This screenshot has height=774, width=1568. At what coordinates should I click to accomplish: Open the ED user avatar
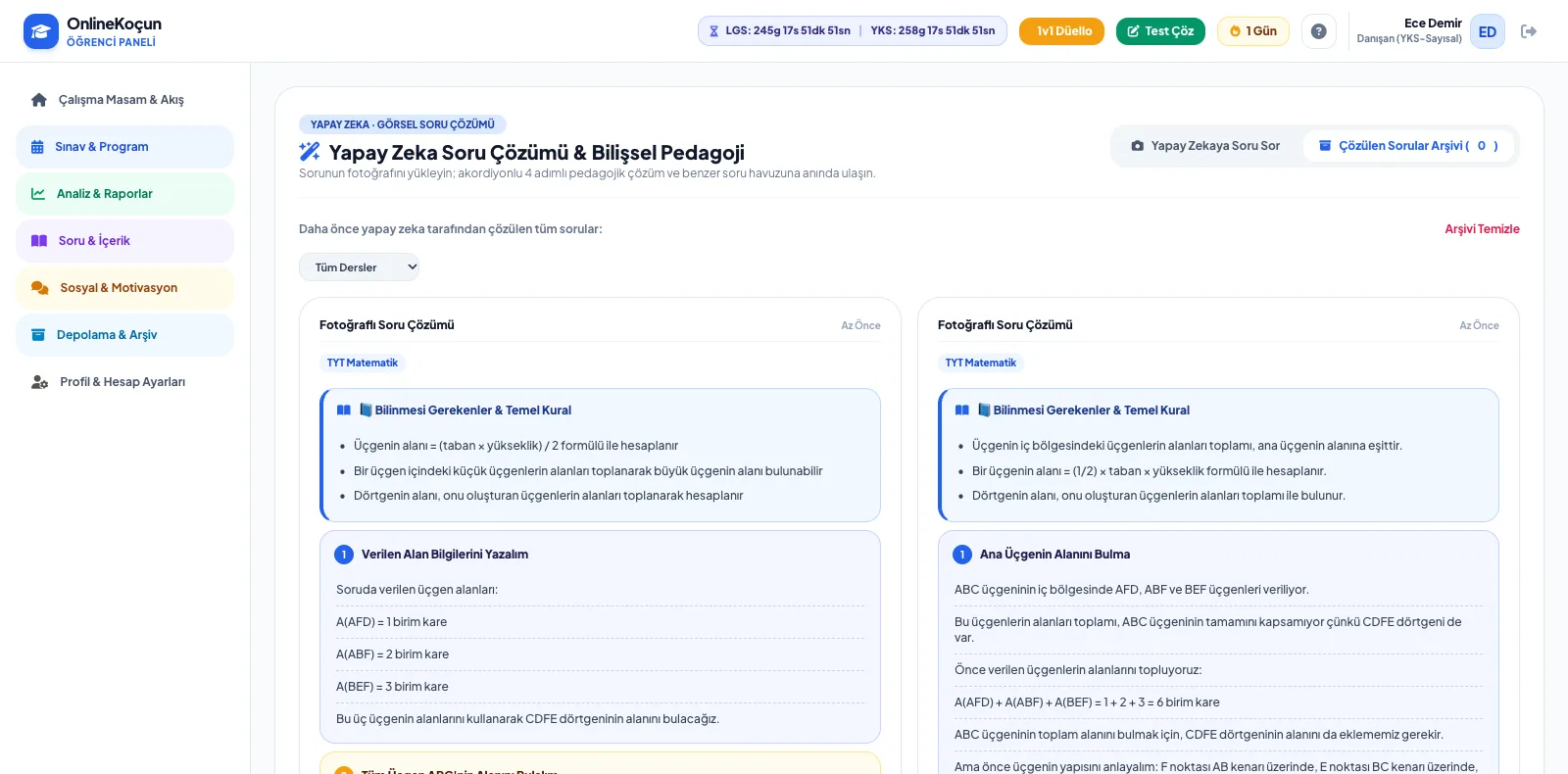tap(1488, 31)
